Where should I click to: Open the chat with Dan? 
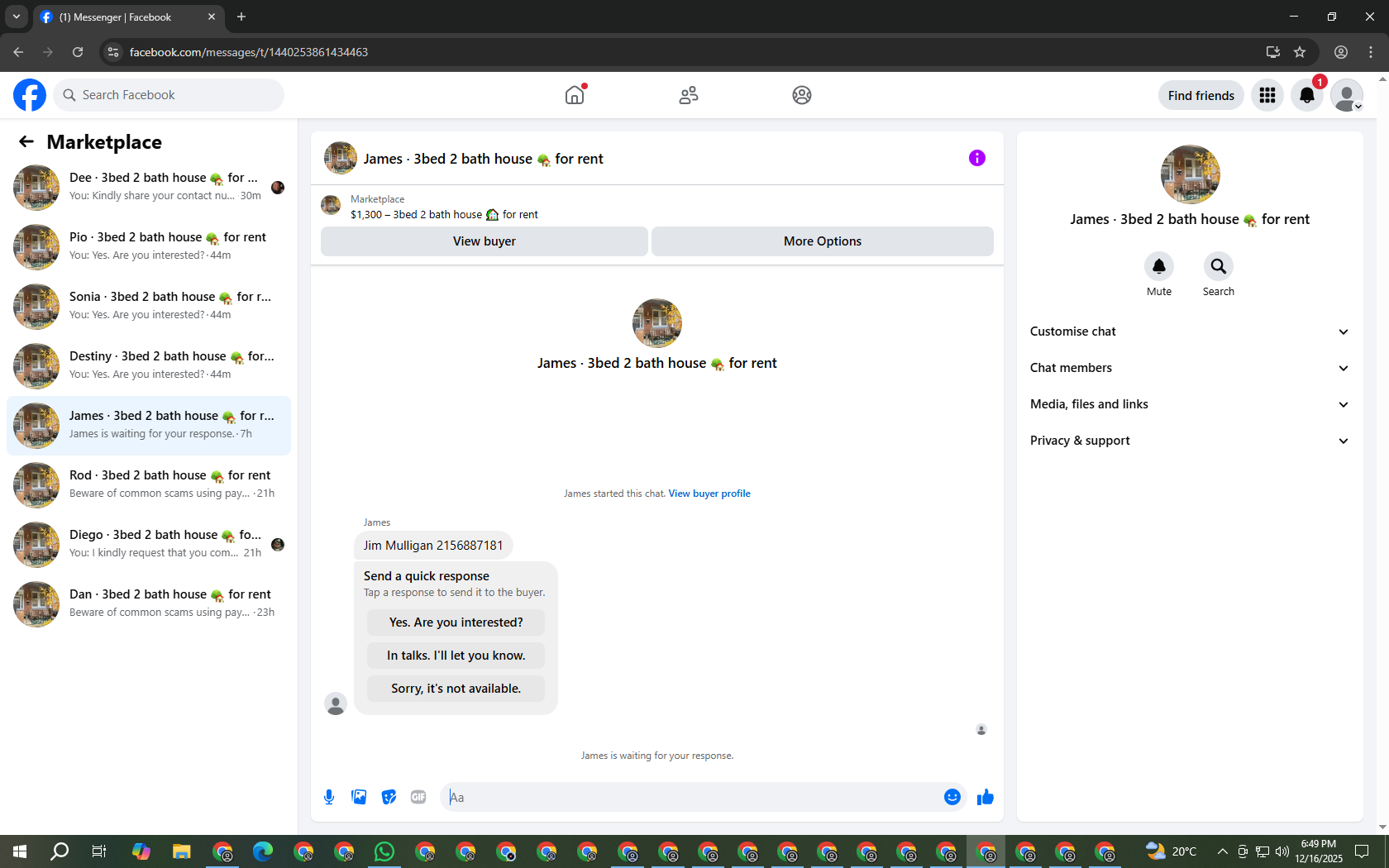click(149, 604)
